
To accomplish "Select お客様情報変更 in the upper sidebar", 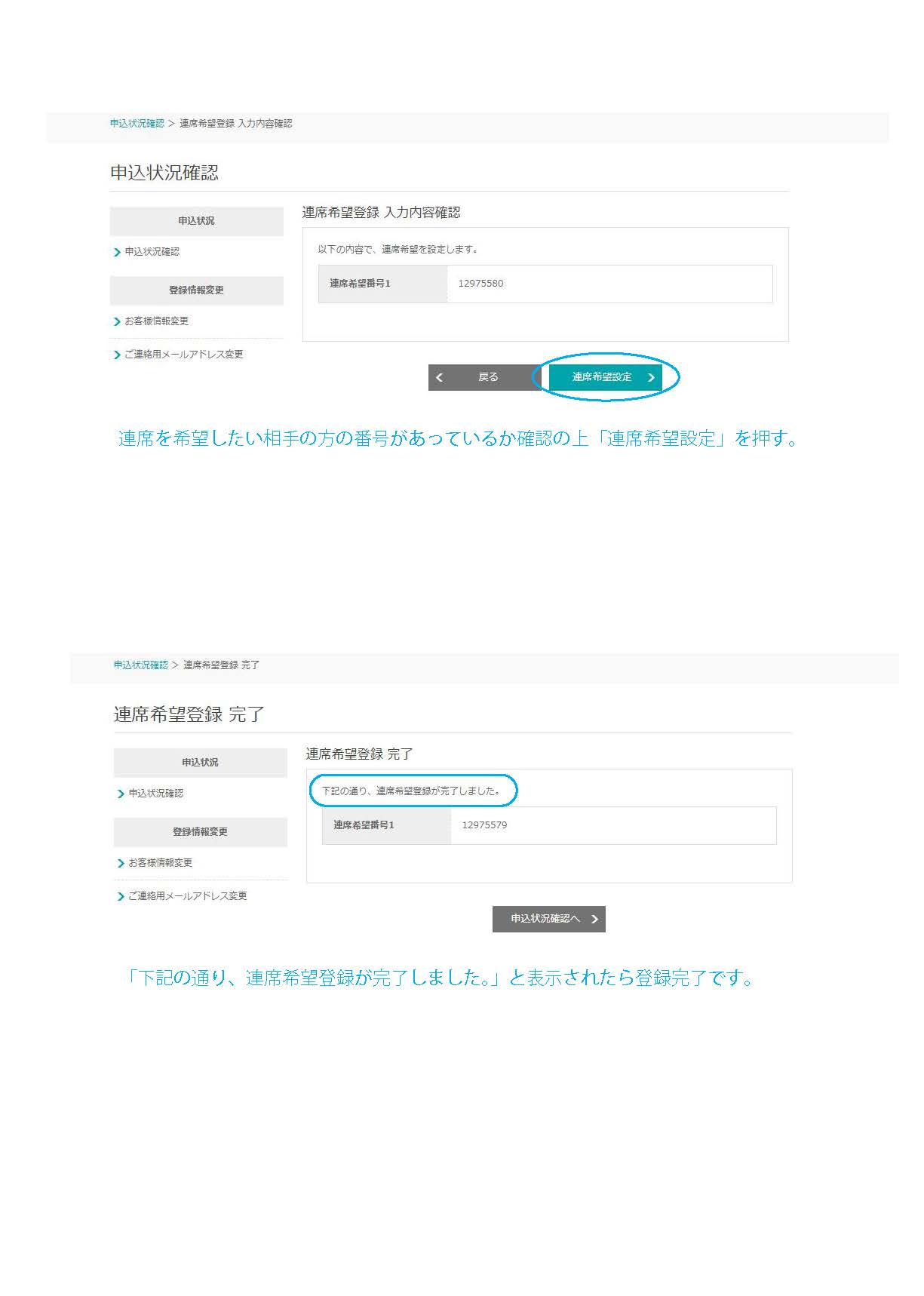I will coord(156,321).
